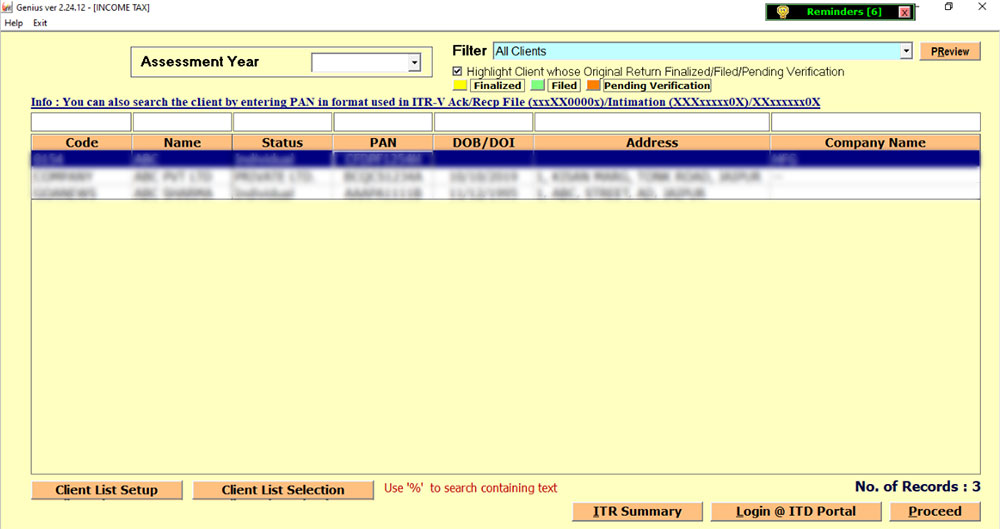
Task: Open the Help menu
Action: pyautogui.click(x=14, y=23)
